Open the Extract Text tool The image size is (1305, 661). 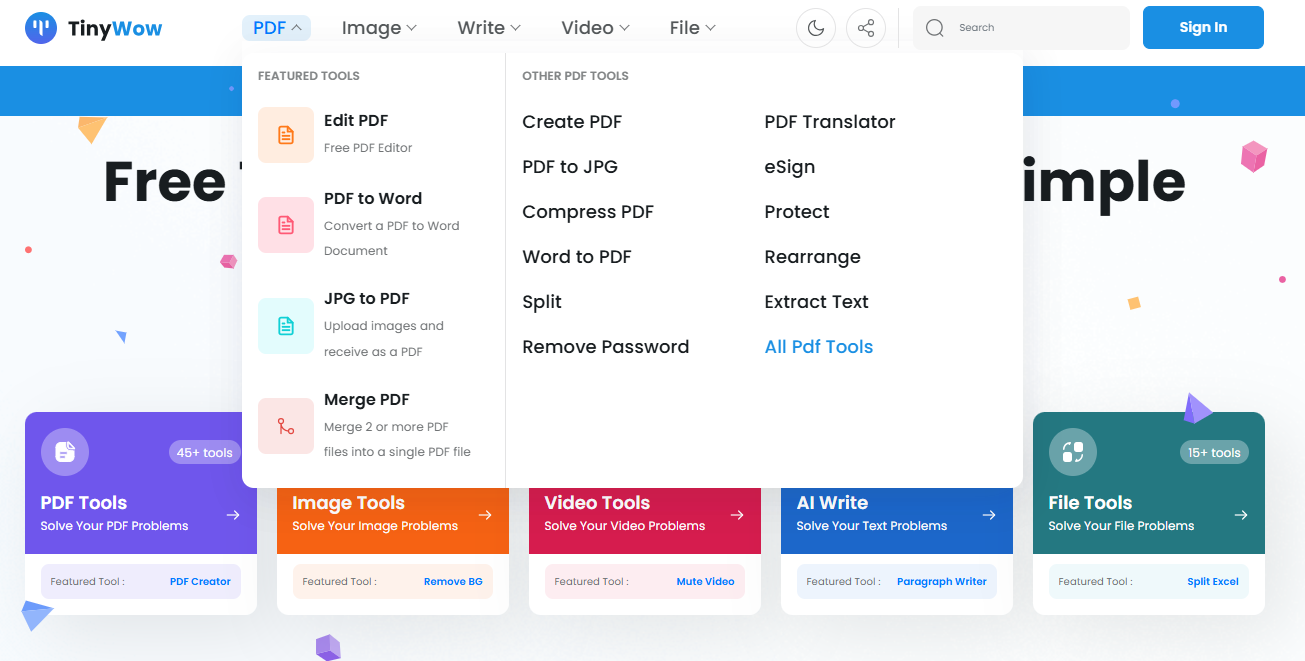[x=817, y=302]
